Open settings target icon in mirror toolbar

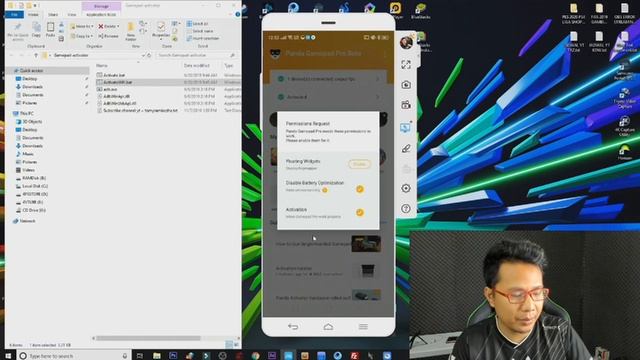[x=406, y=188]
